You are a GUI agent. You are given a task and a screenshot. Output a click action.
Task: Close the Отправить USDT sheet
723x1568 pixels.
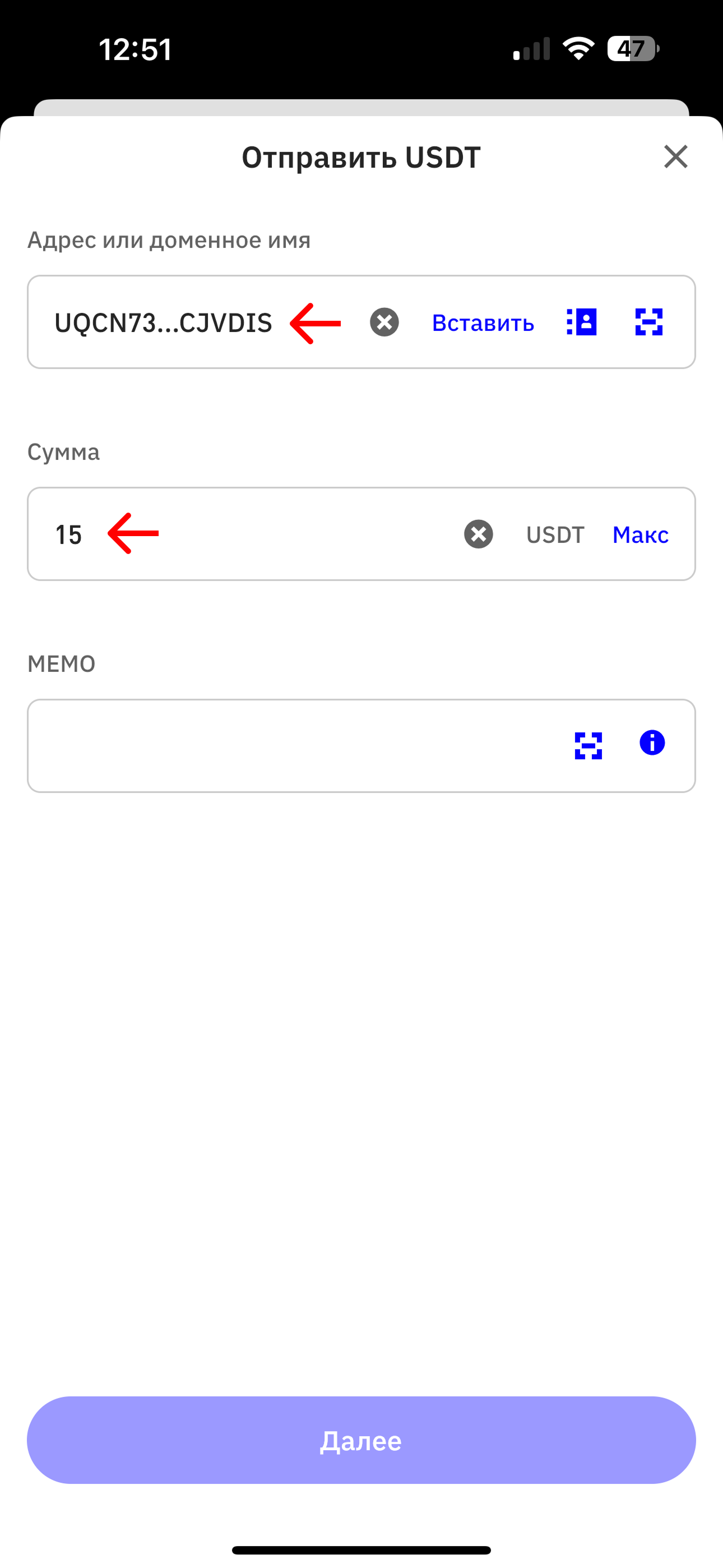click(x=675, y=157)
